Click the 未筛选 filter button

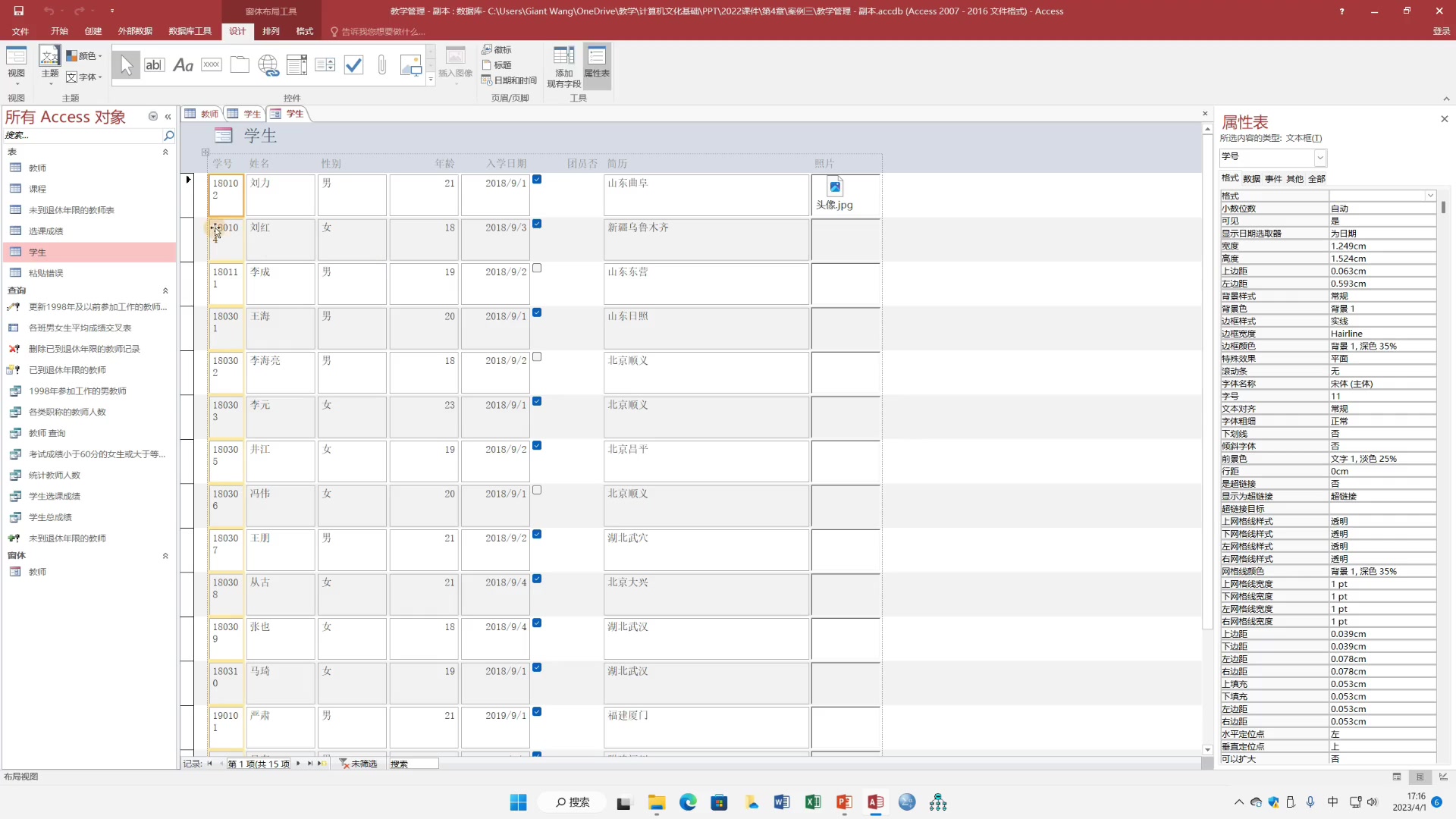point(359,764)
